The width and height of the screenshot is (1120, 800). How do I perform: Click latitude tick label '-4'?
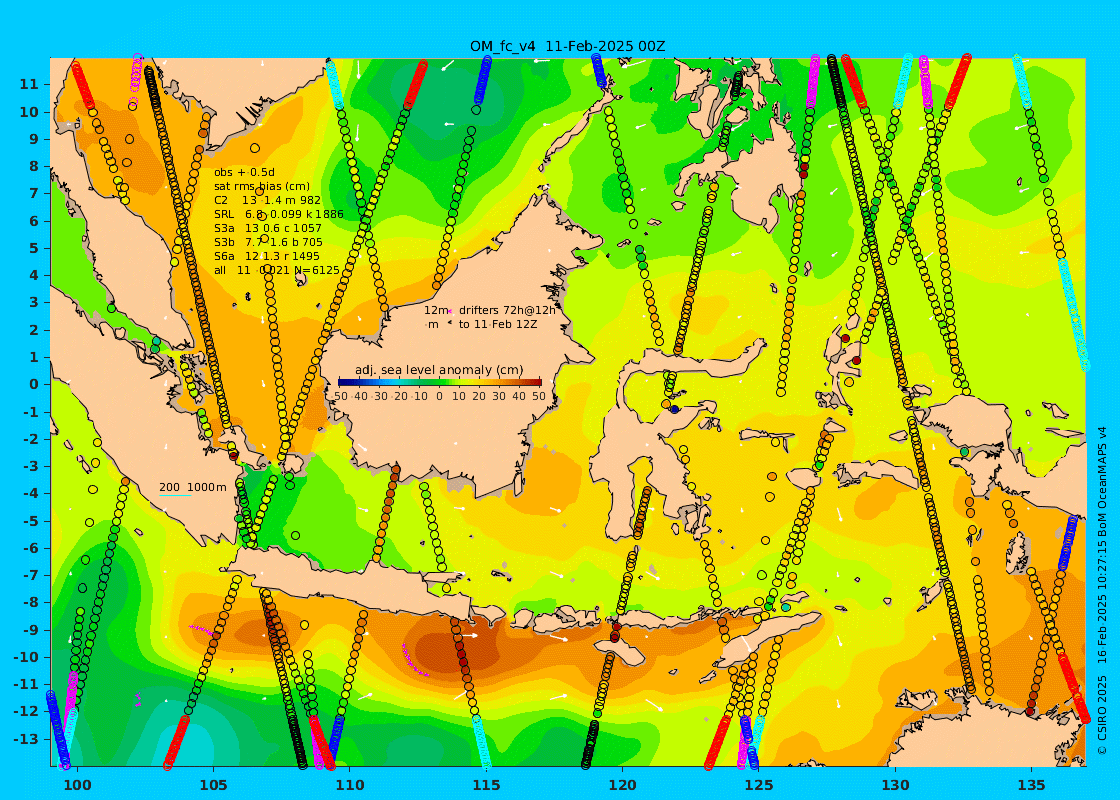coord(30,493)
